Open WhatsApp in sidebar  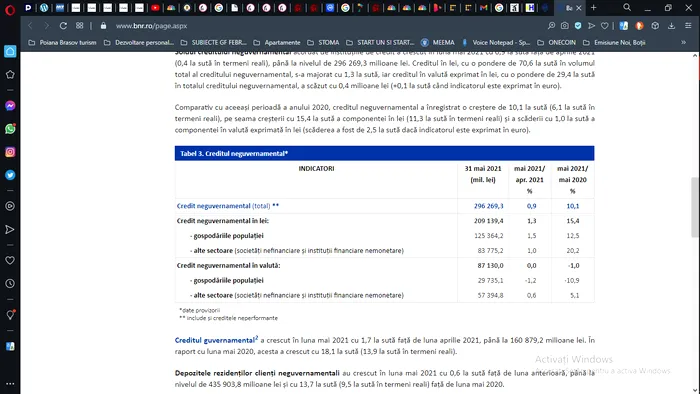coord(10,129)
